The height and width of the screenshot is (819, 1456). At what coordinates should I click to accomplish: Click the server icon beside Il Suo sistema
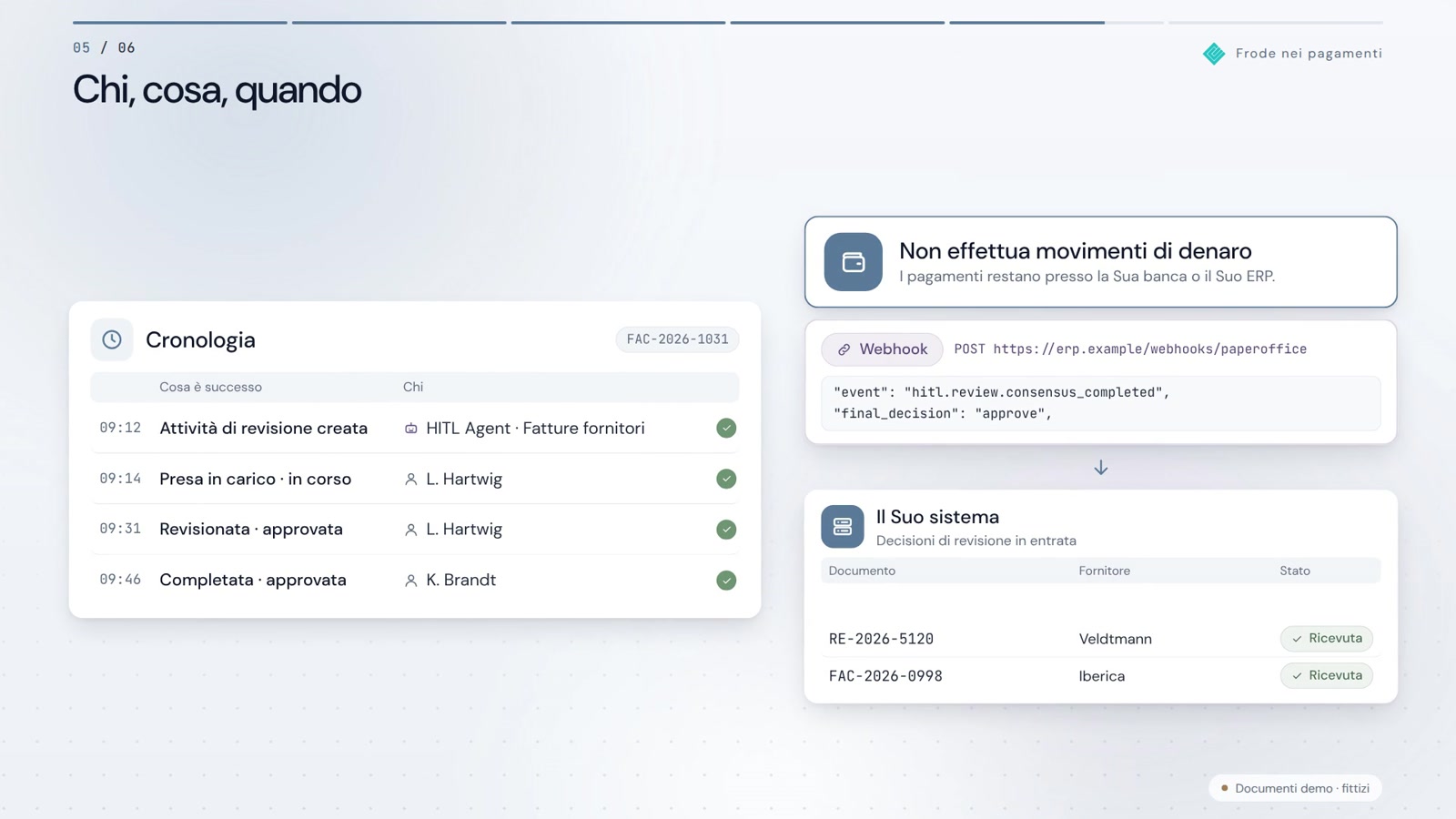(843, 527)
